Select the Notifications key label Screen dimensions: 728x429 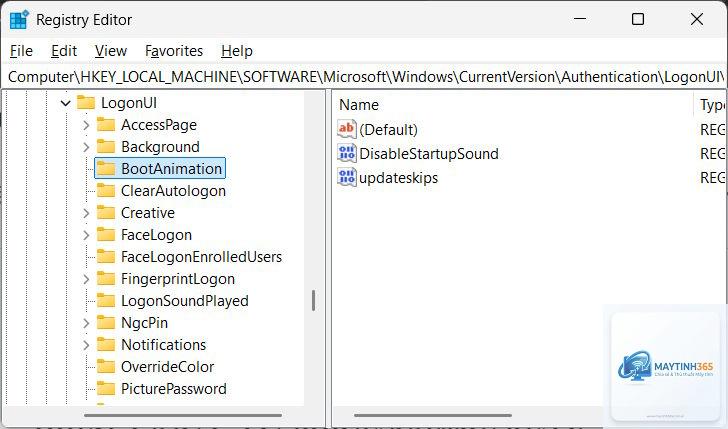(163, 344)
